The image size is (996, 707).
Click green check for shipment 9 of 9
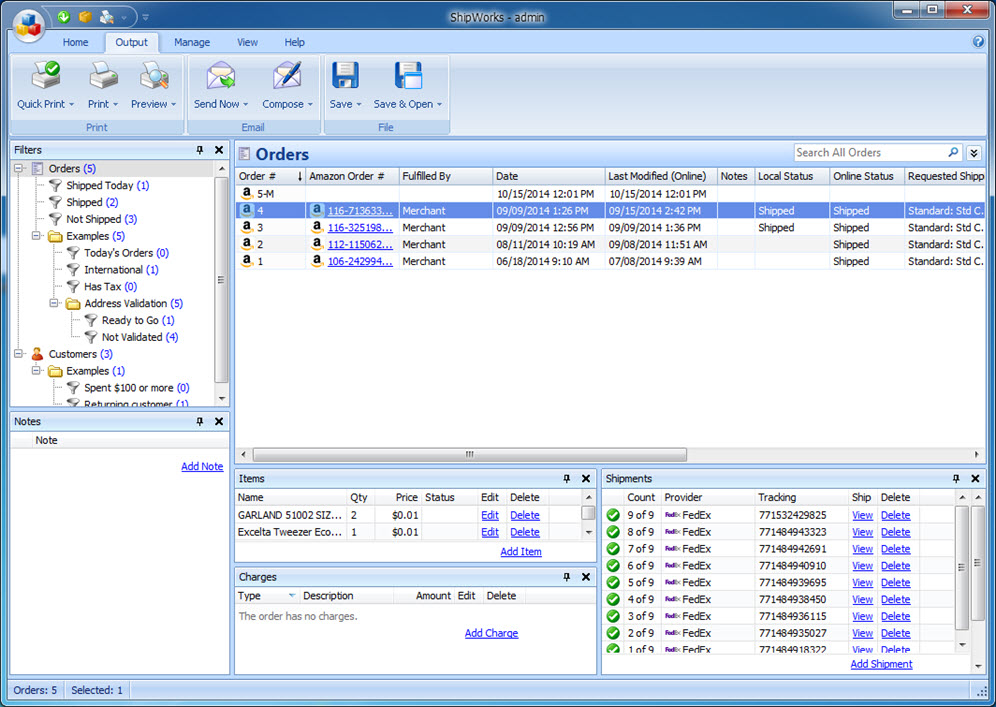[x=613, y=515]
